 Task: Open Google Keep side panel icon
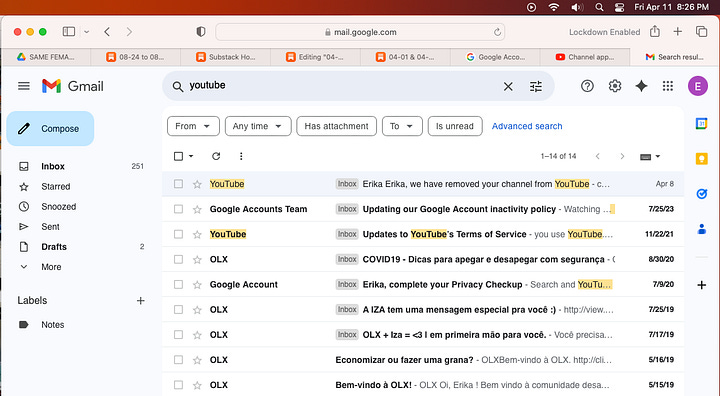(701, 159)
